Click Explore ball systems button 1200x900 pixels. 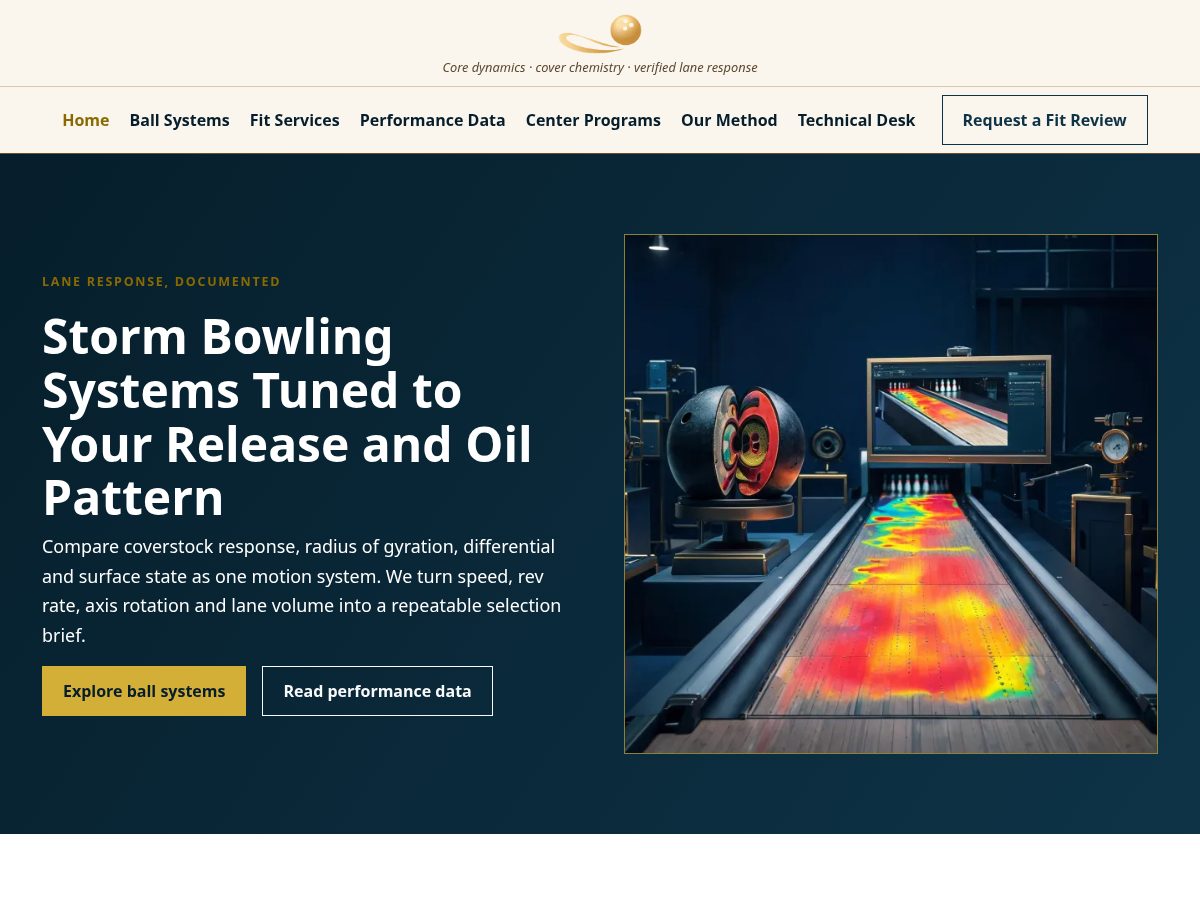click(x=144, y=691)
